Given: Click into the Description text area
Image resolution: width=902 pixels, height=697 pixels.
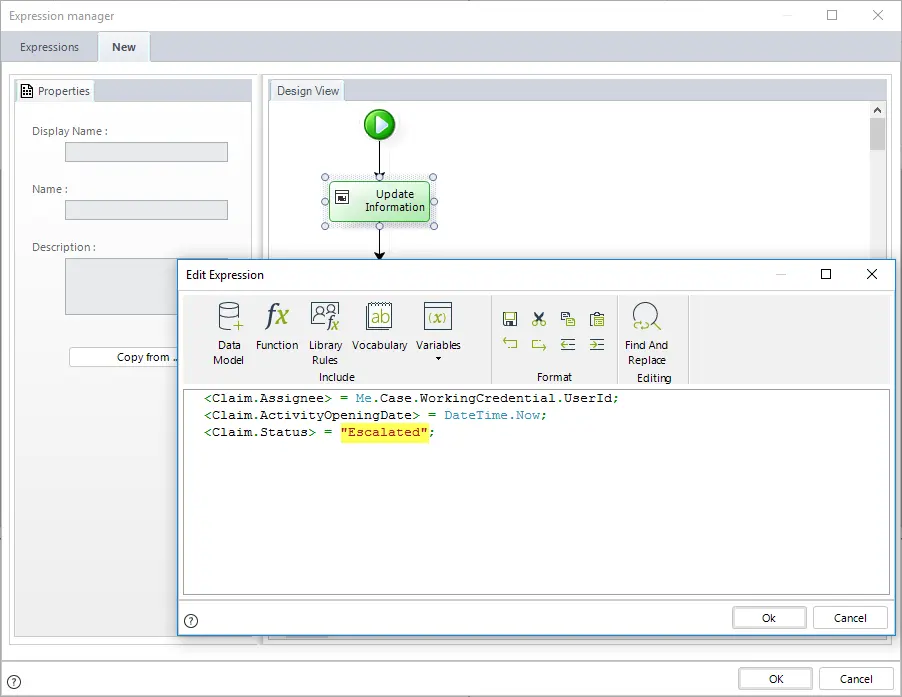Looking at the screenshot, I should point(122,286).
